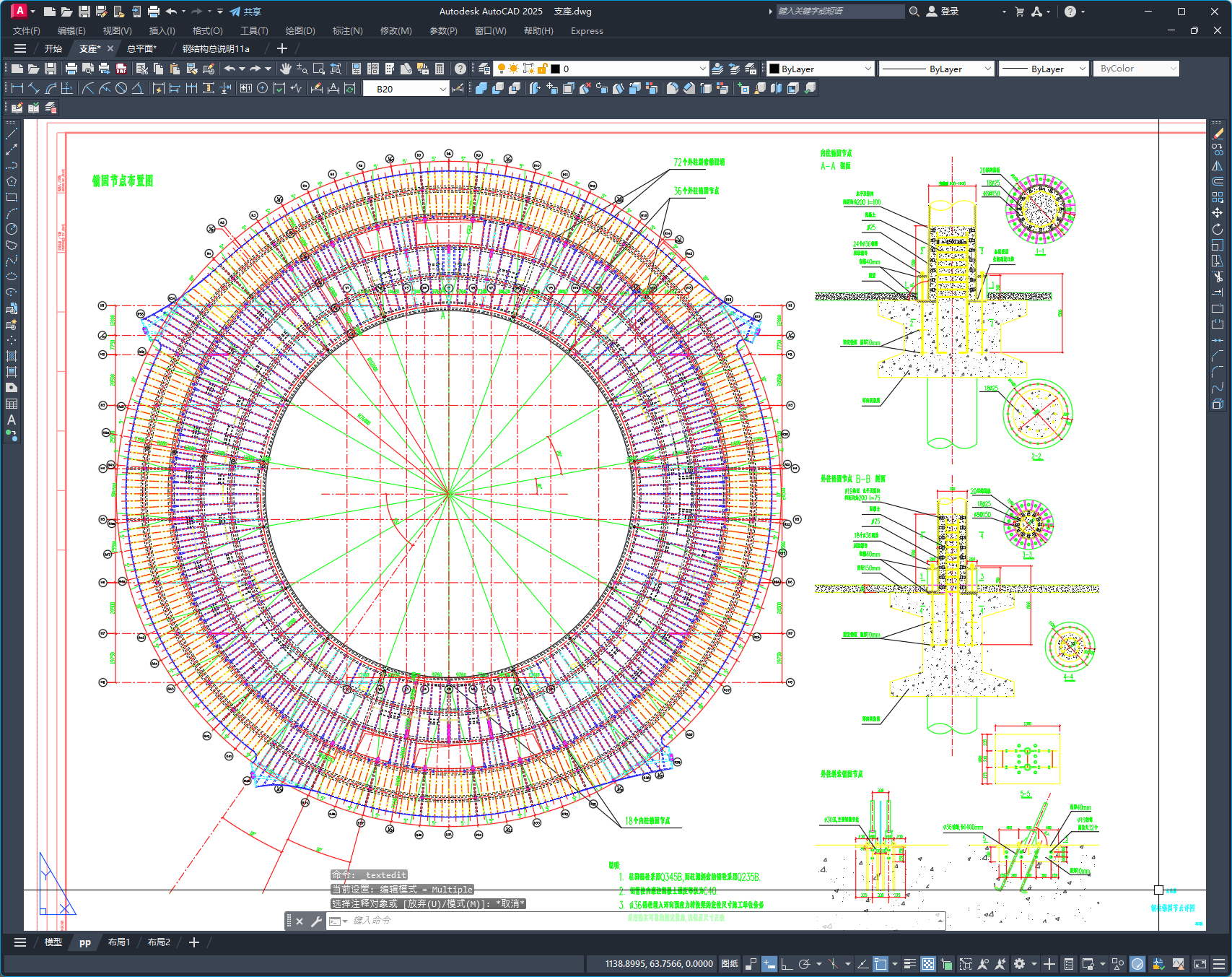Select the Diameter dimension tool
The height and width of the screenshot is (977, 1232).
[121, 88]
